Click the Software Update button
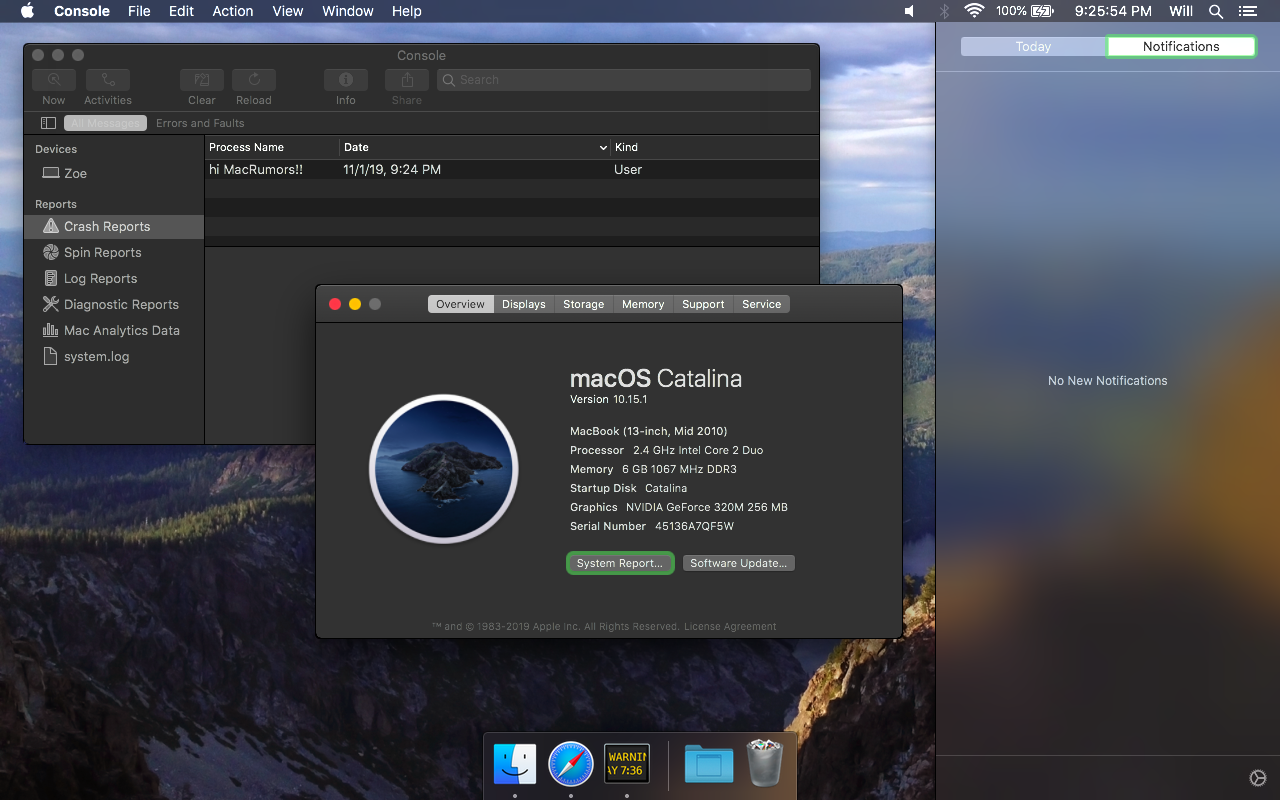Screen dimensions: 1280x800 (x=739, y=563)
